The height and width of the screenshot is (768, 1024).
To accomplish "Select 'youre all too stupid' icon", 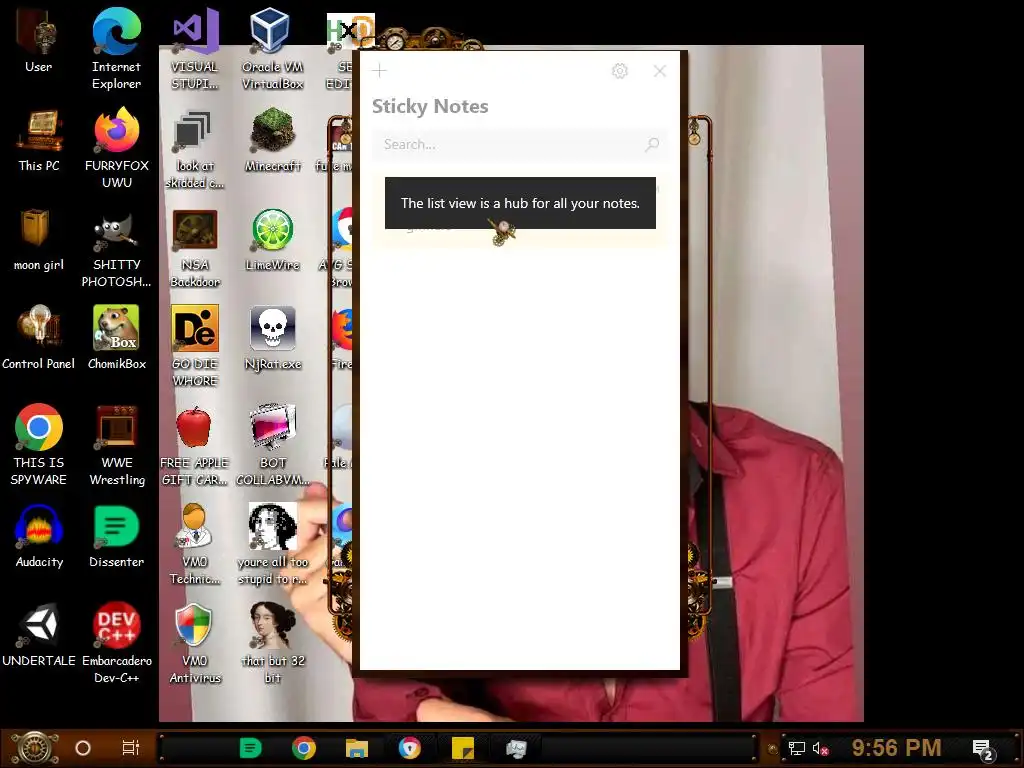I will (x=272, y=545).
